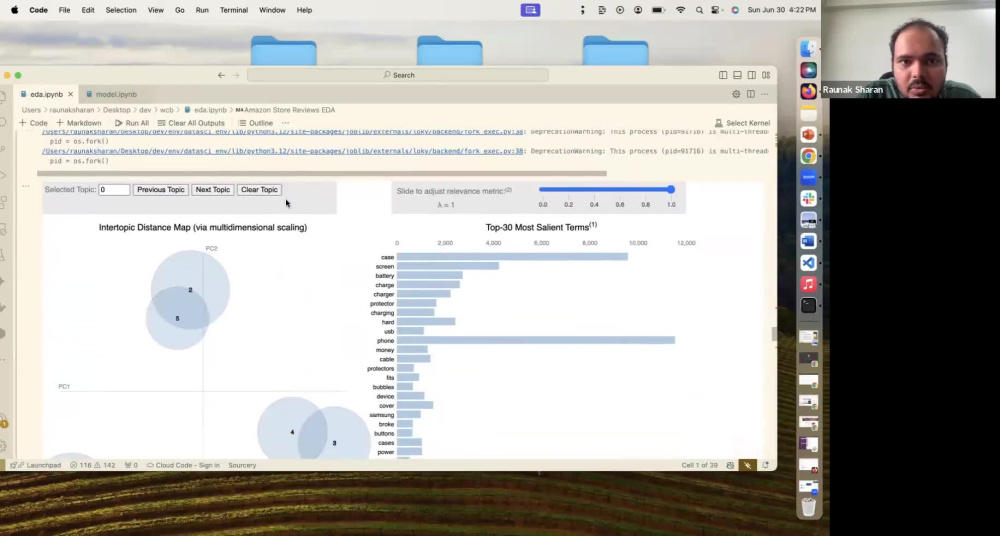This screenshot has width=1000, height=536.
Task: Toggle the bottom panel layout icon
Action: click(x=737, y=75)
